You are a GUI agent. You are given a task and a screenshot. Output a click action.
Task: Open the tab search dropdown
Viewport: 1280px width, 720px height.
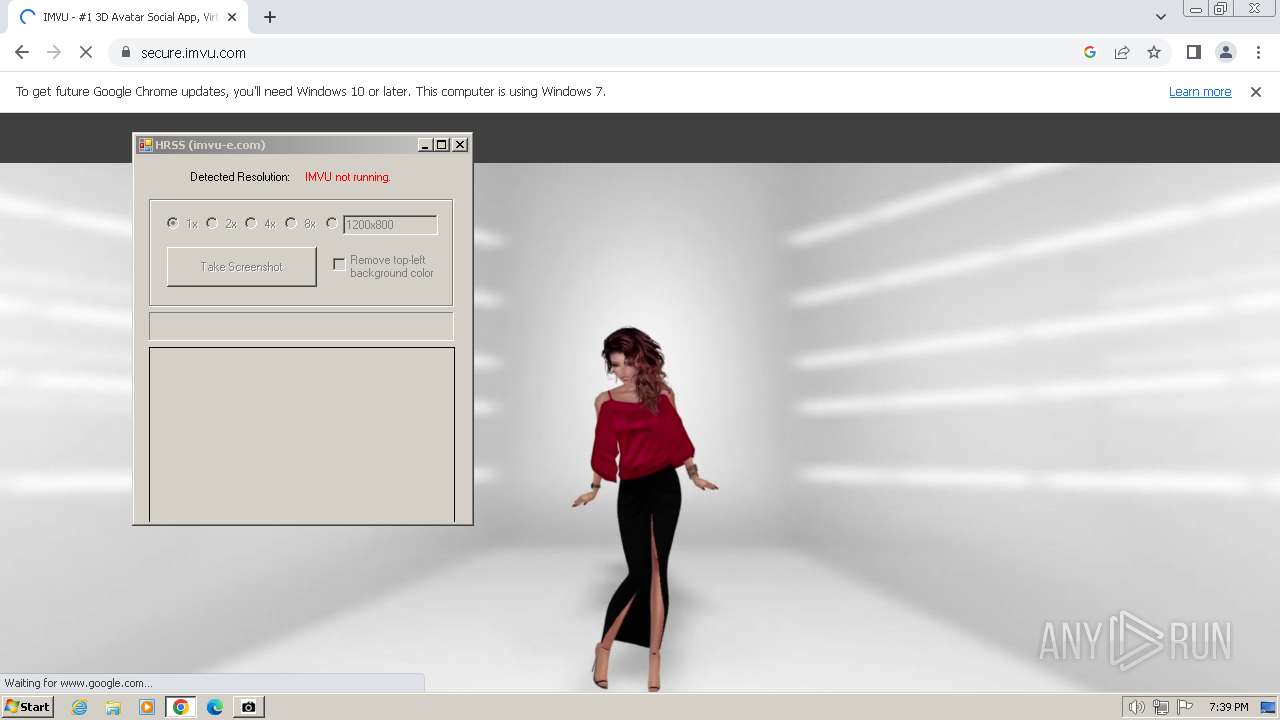(1160, 17)
